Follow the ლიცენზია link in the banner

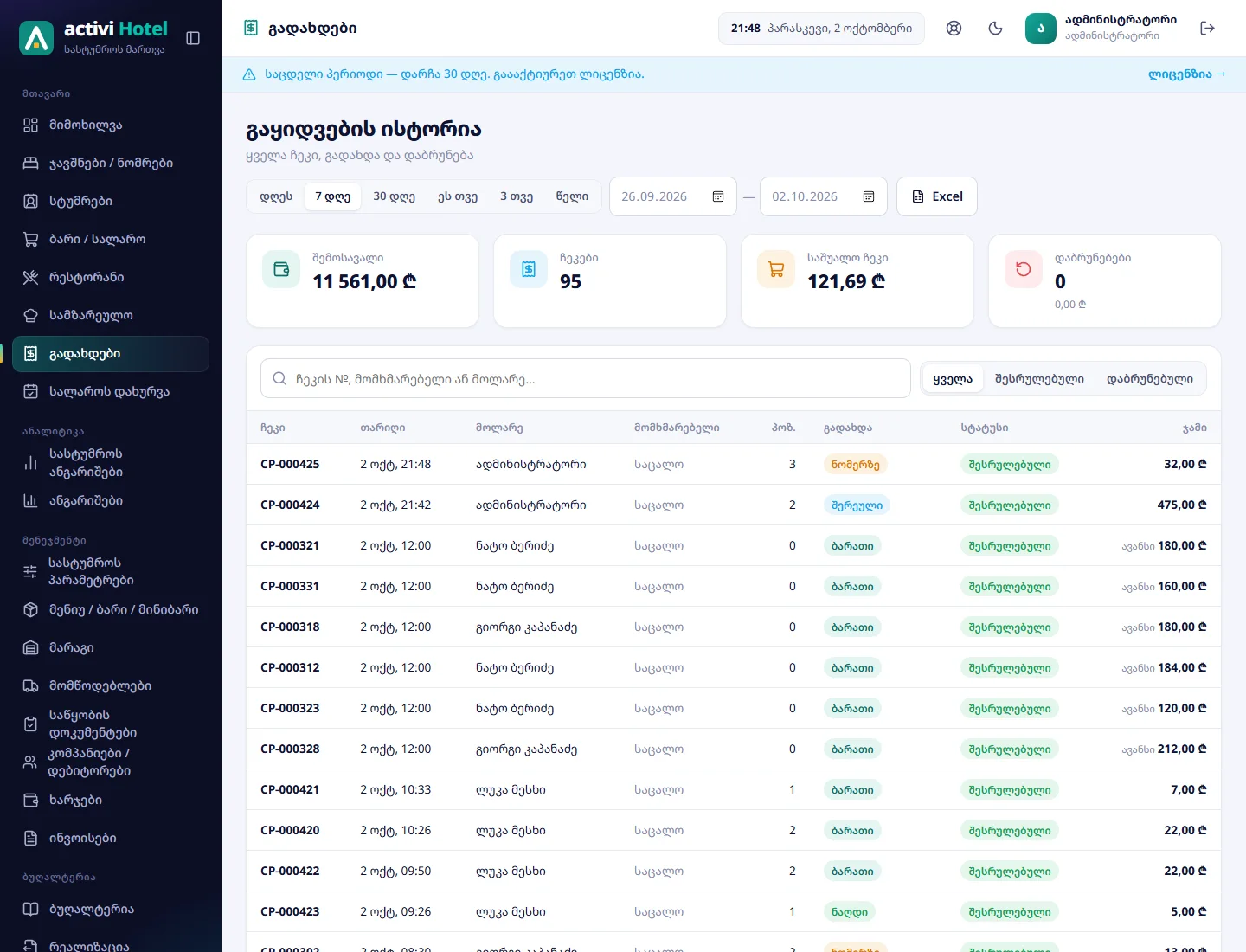click(x=1186, y=74)
